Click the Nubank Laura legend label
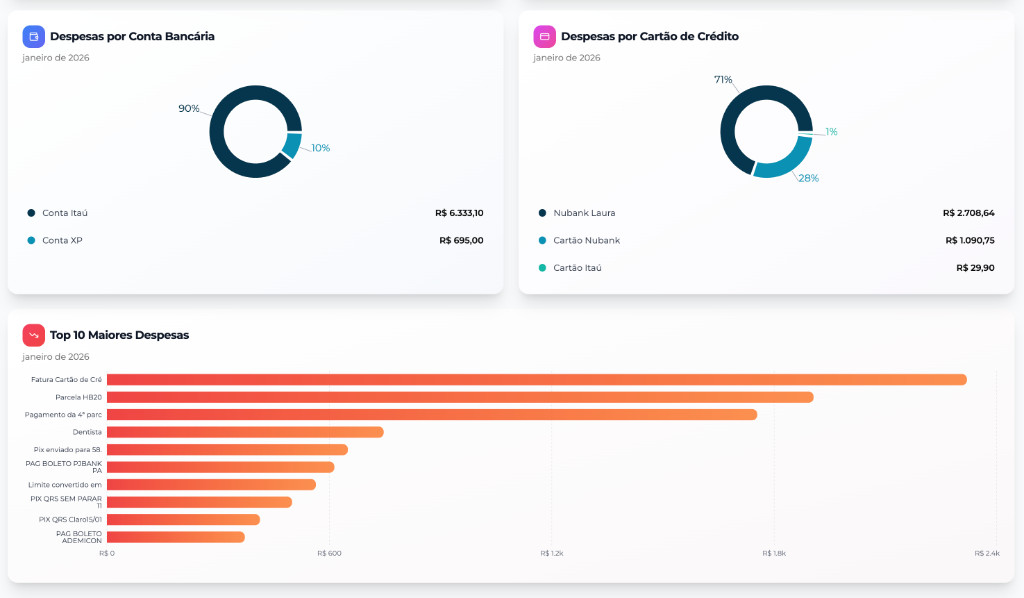Screen dimensions: 1024x598 tap(584, 213)
